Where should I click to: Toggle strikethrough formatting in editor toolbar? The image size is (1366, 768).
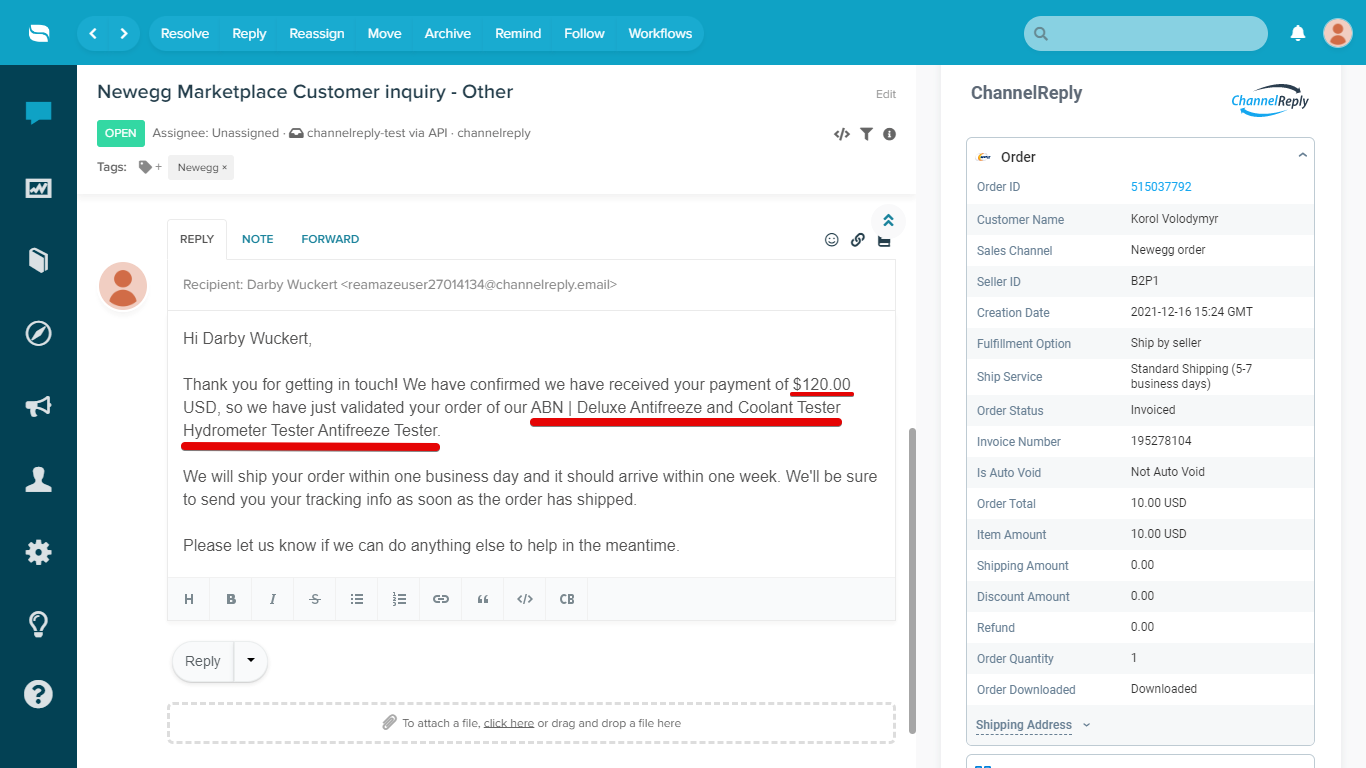315,599
